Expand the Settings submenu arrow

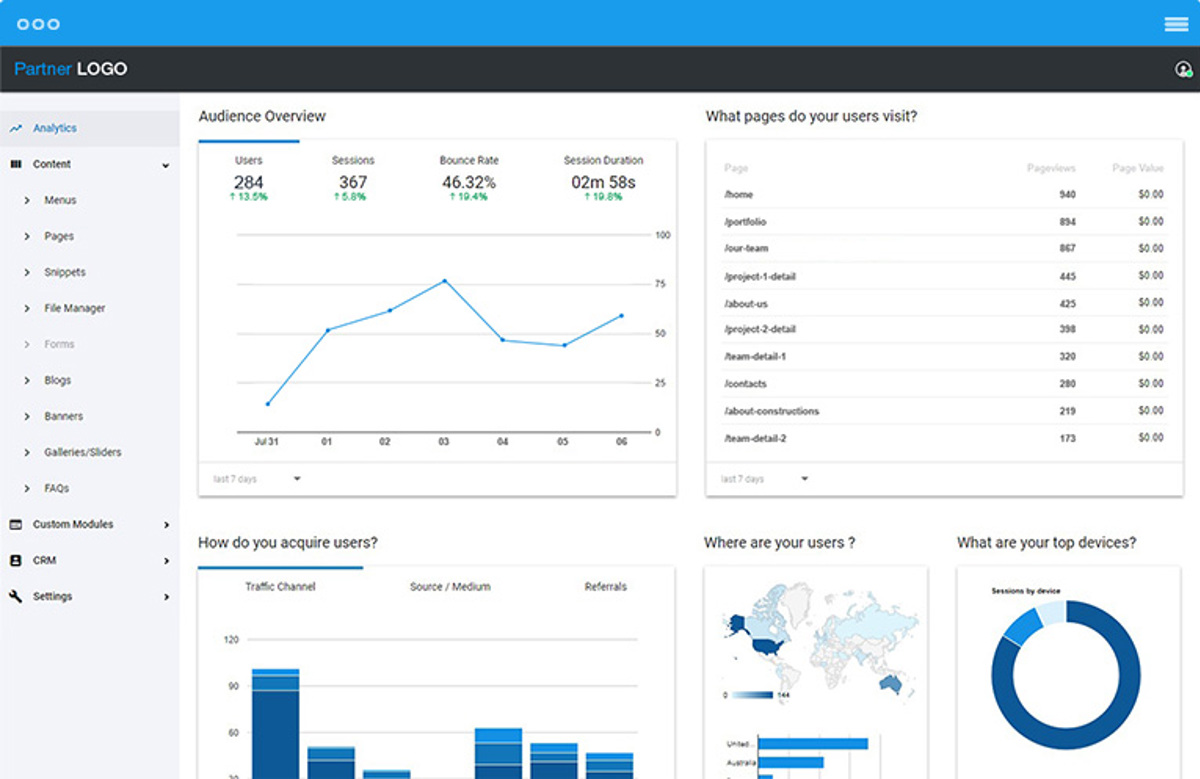click(x=166, y=597)
